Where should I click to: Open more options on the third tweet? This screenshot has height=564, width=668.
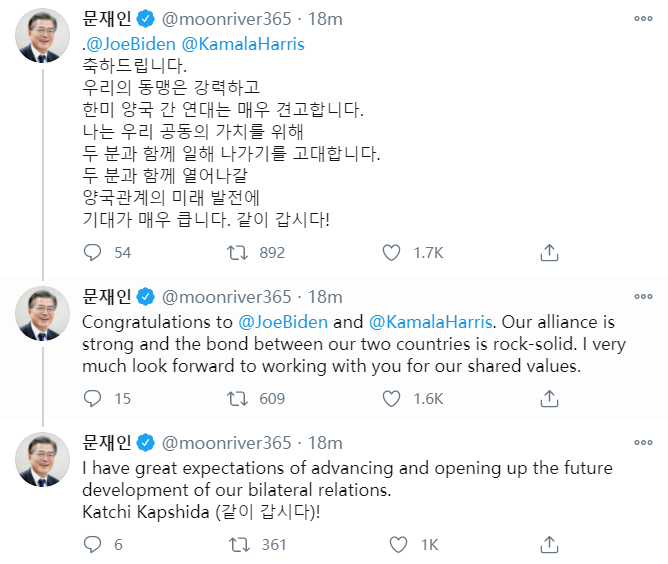point(640,442)
